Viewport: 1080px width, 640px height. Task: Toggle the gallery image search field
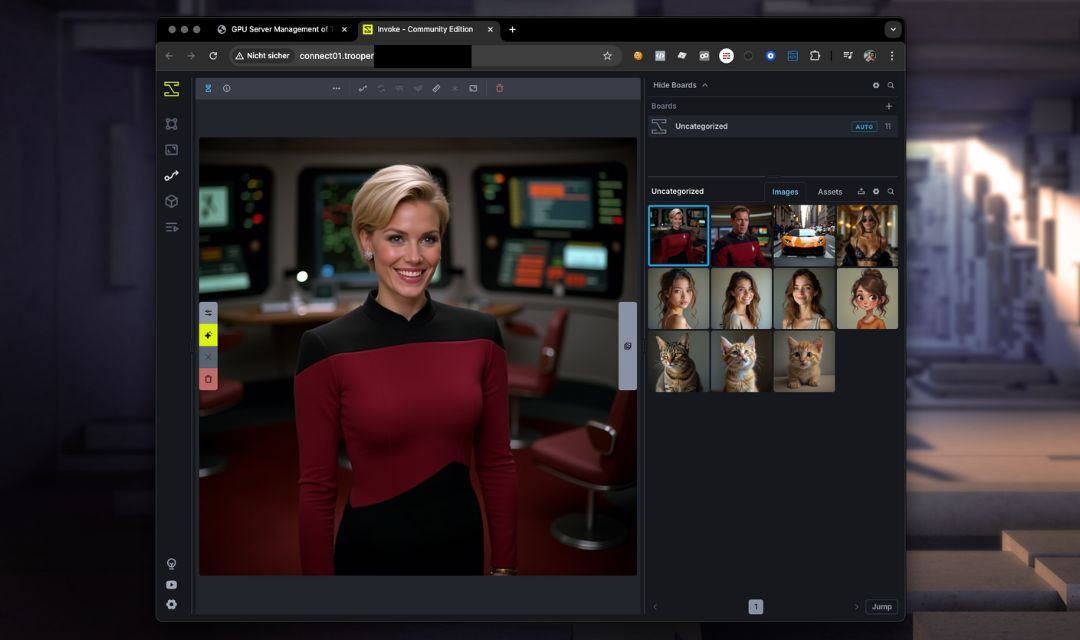point(891,191)
